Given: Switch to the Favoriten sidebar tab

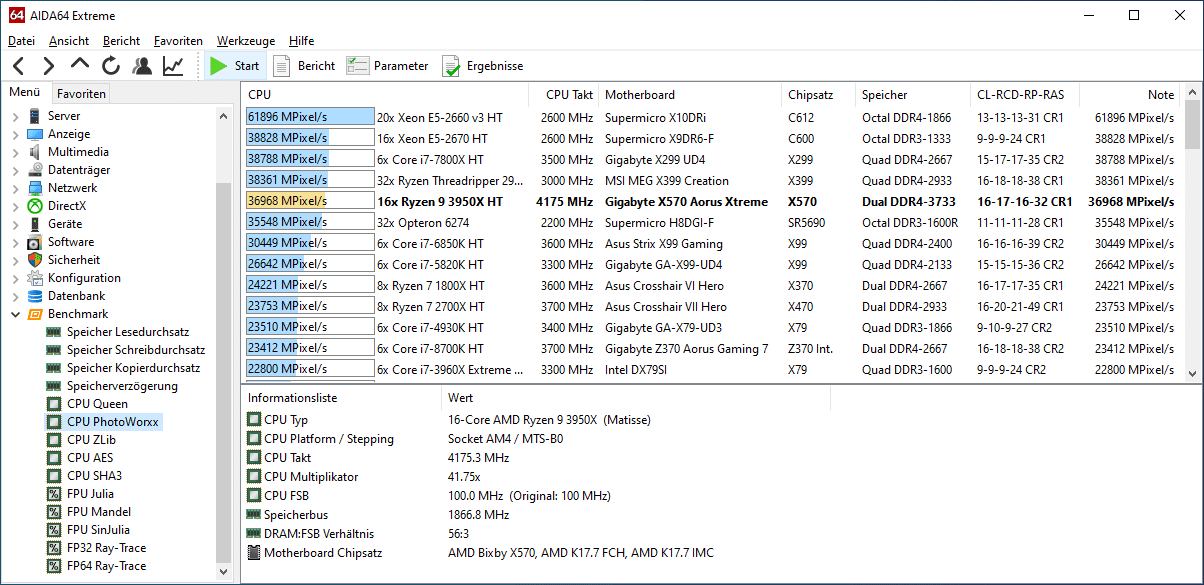Looking at the screenshot, I should pos(81,94).
